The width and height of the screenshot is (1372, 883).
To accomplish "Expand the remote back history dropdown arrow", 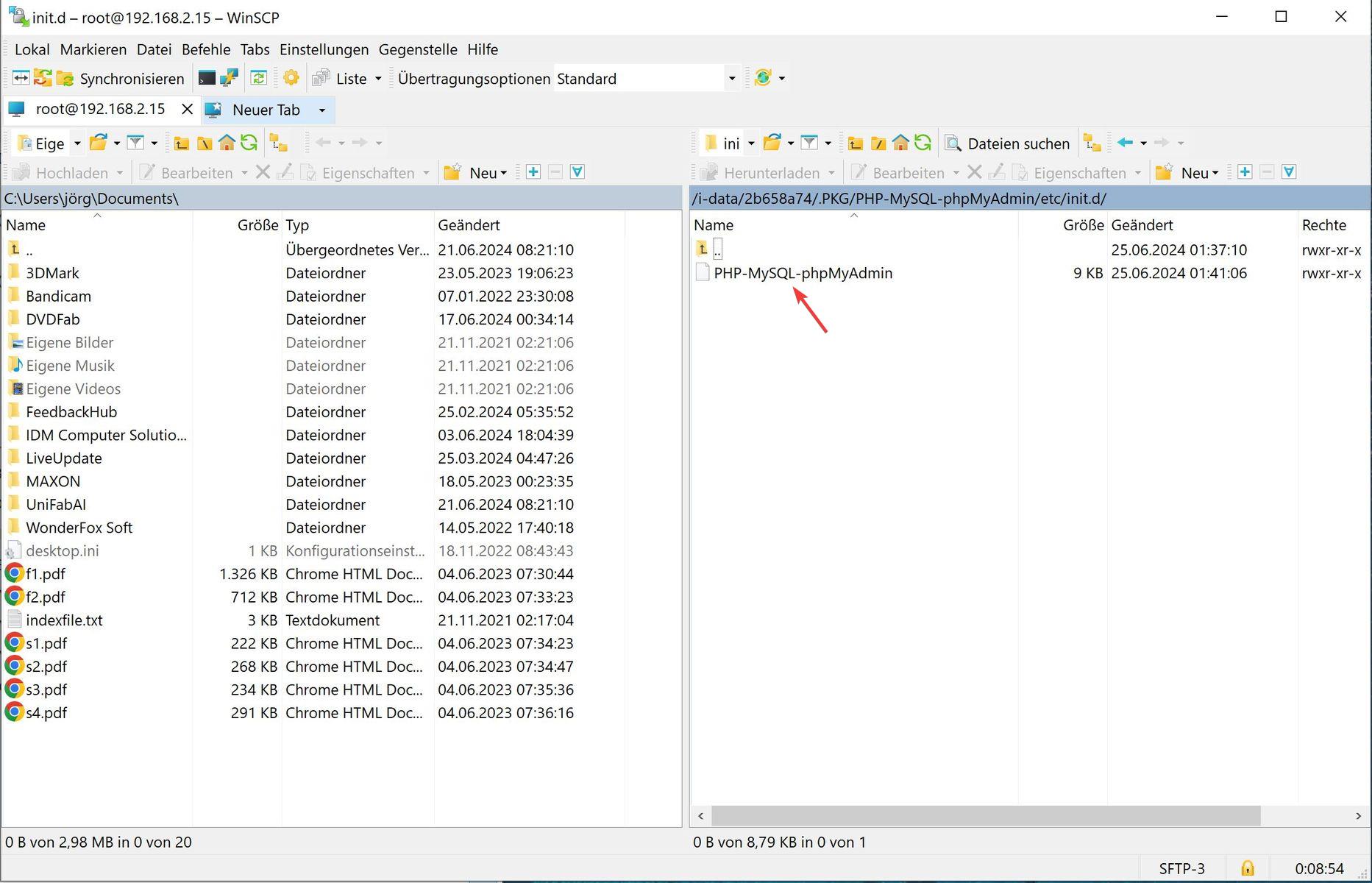I will click(x=1143, y=143).
